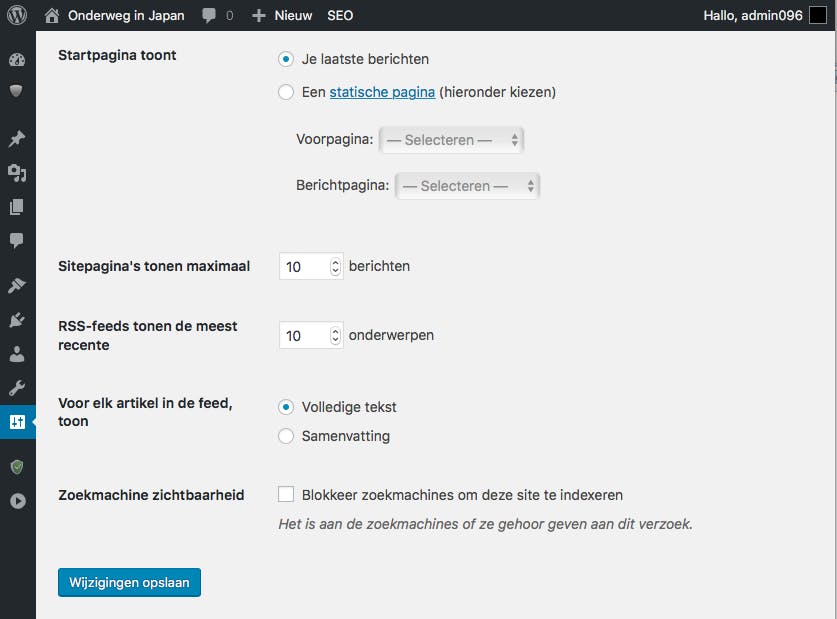This screenshot has height=619, width=837.
Task: Open the 'Nieuw' admin bar menu
Action: coord(282,15)
